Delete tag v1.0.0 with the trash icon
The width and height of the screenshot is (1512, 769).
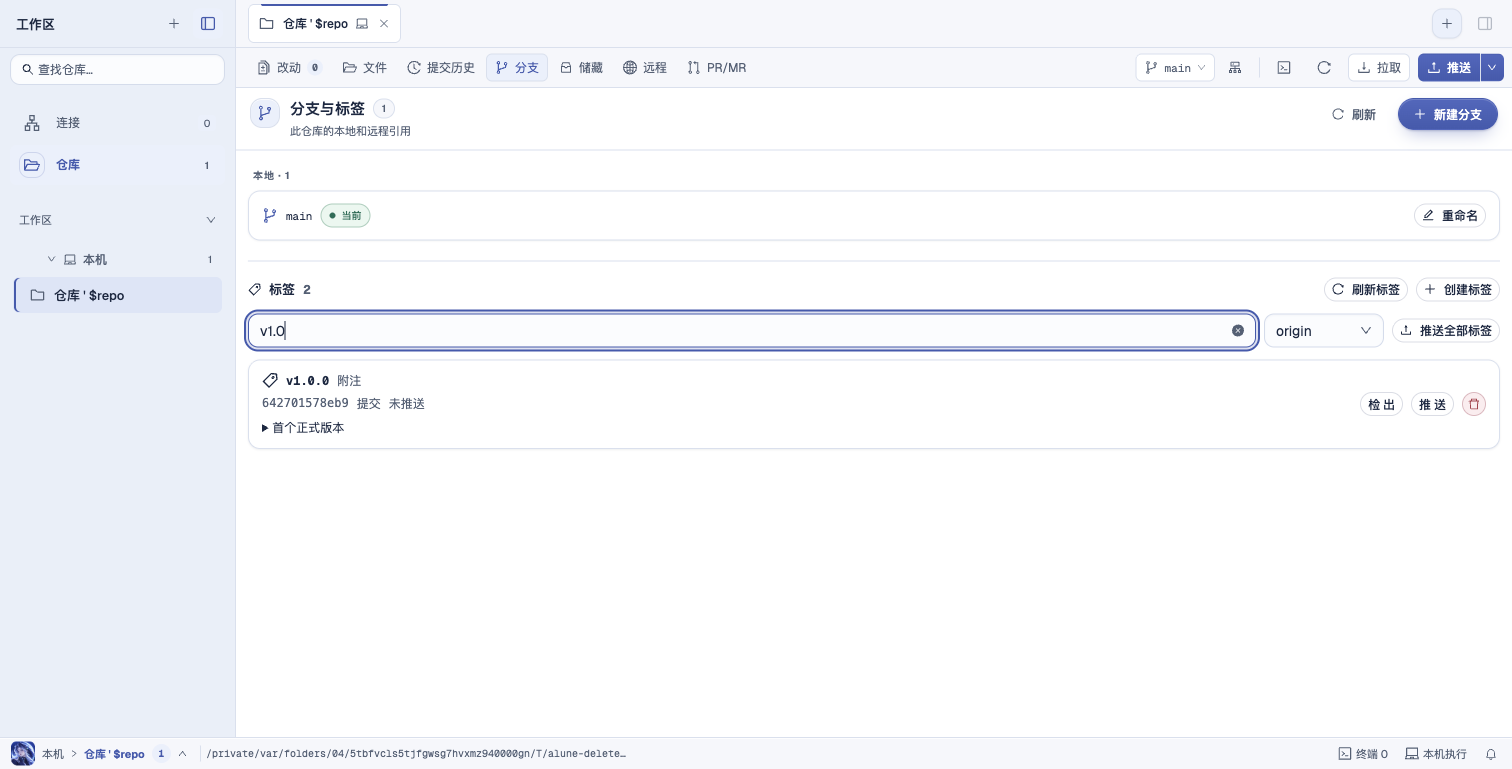1474,404
